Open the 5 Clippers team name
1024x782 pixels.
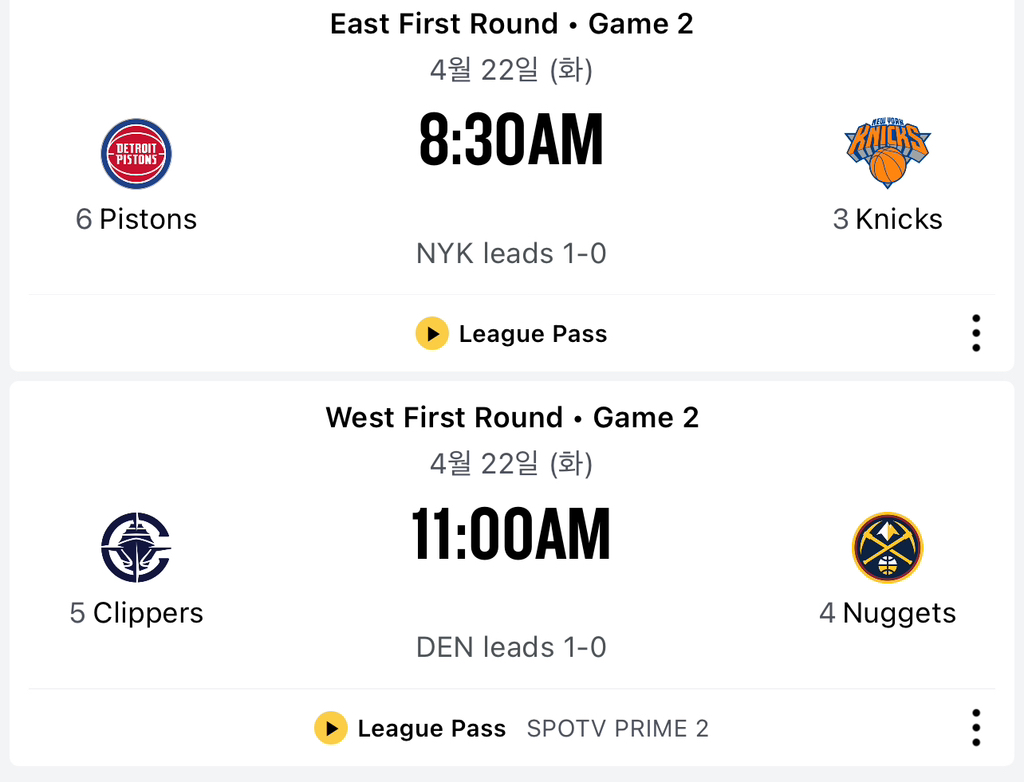[136, 613]
